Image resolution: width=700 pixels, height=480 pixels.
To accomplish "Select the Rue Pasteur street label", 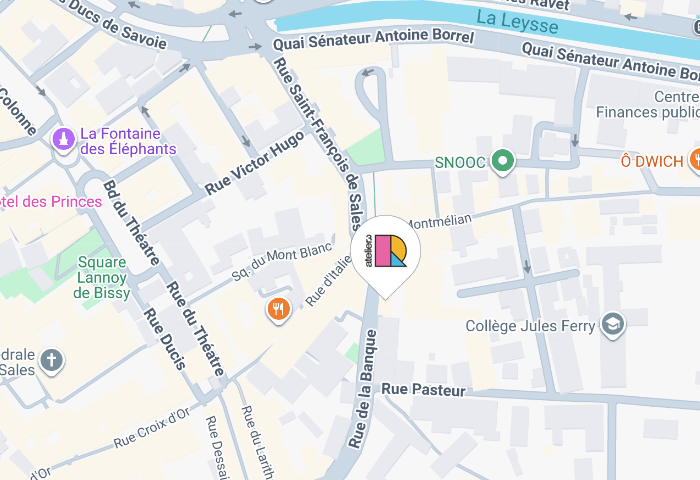I will 423,389.
